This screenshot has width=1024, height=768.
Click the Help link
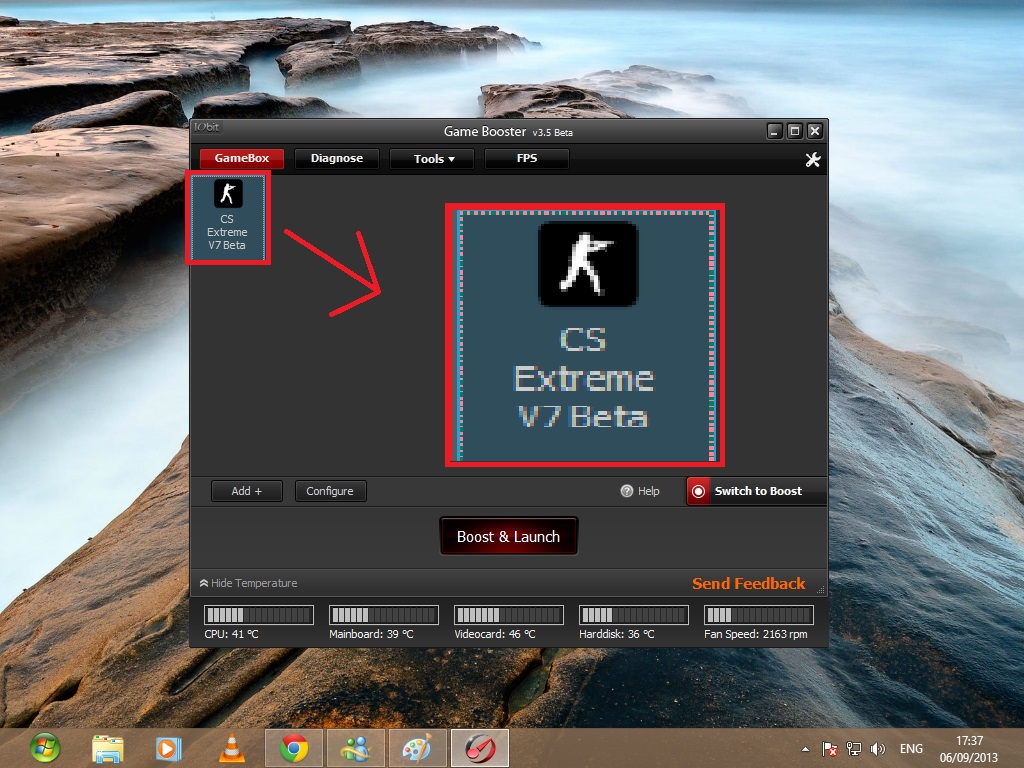[648, 491]
